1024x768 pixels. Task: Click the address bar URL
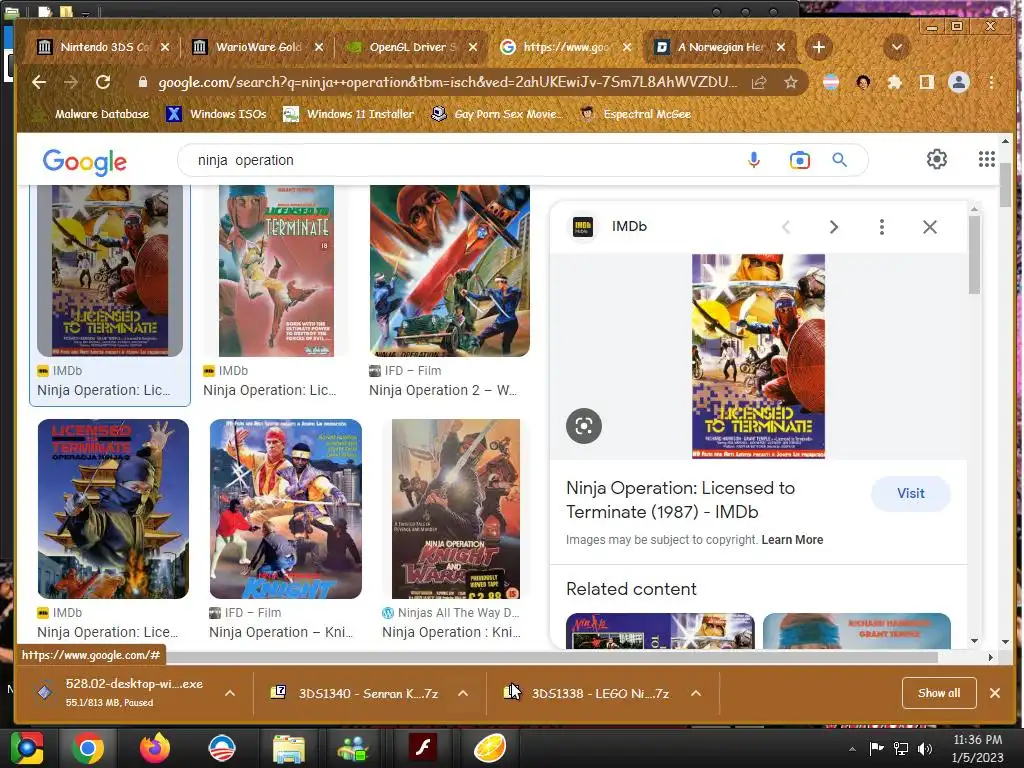[447, 82]
